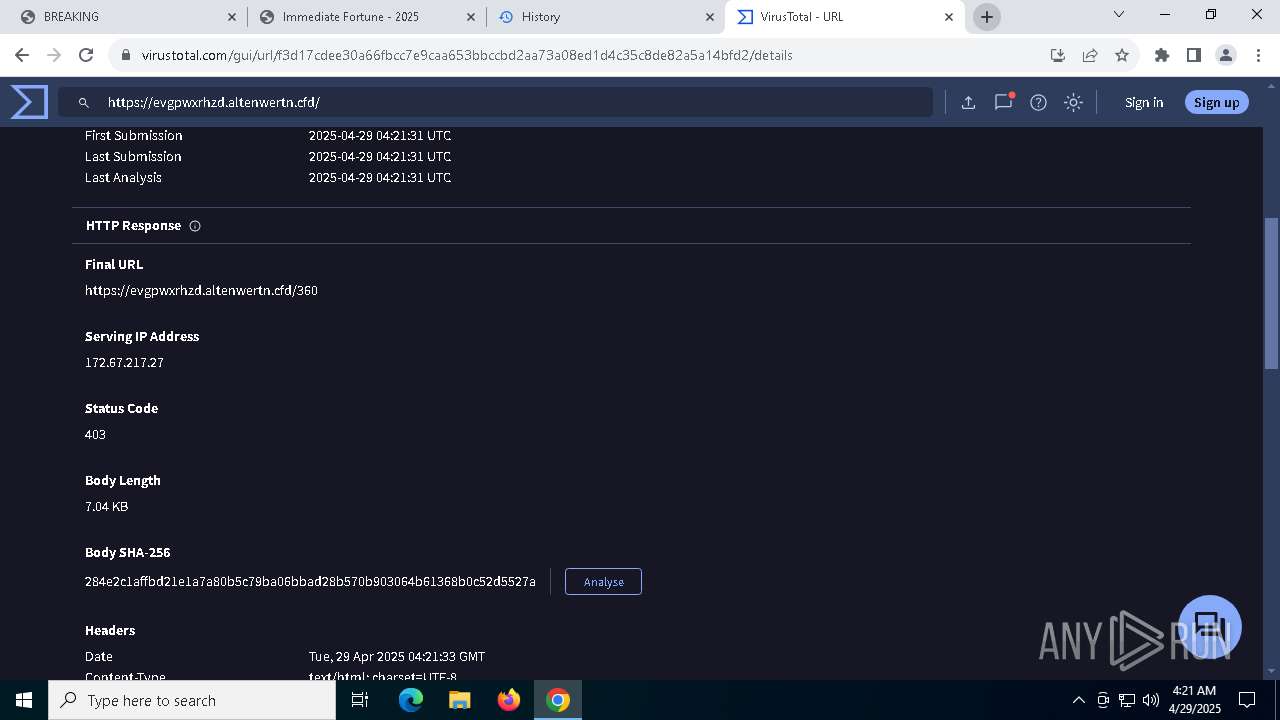Show hidden system tray icons
Viewport: 1280px width, 720px height.
pos(1078,700)
